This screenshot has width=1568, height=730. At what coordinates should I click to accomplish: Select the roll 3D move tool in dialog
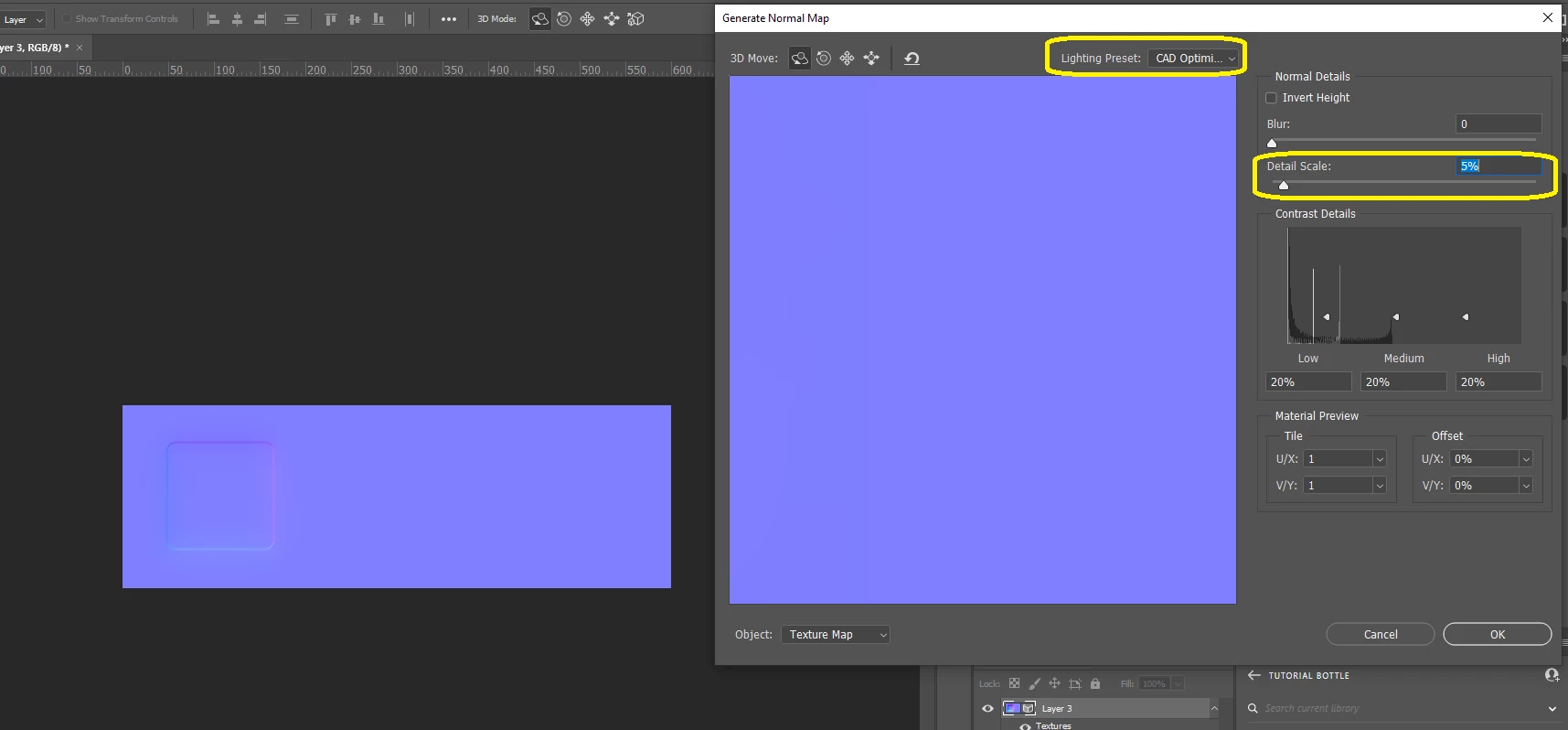point(824,59)
